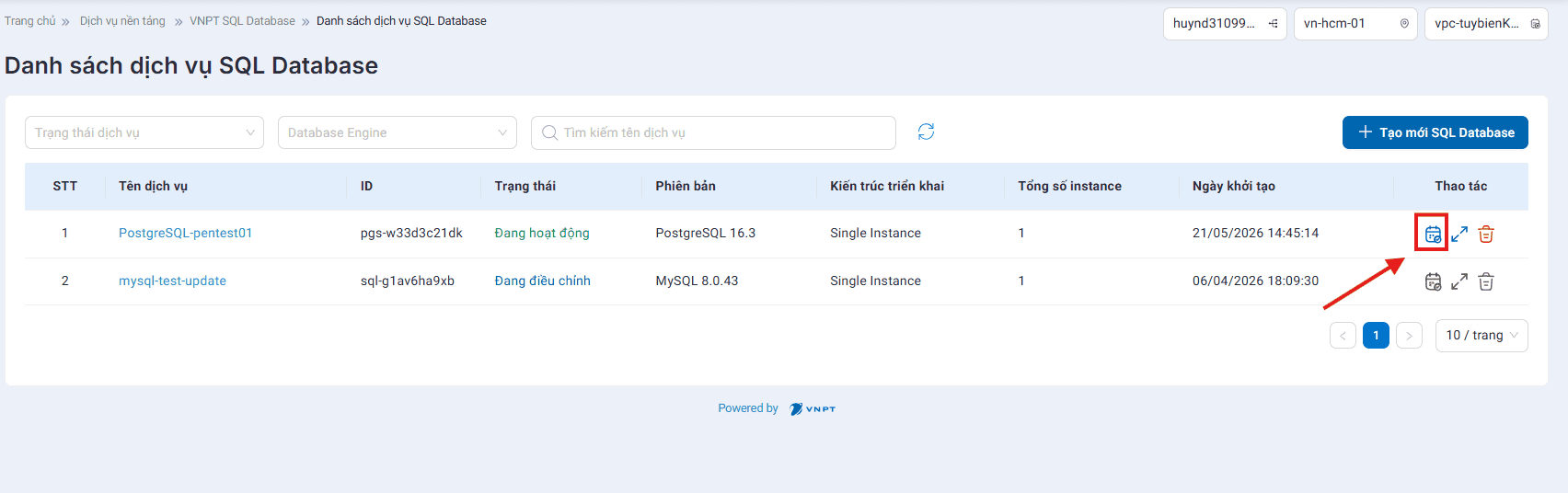Click status Đang điều chỉnh
Image resolution: width=1568 pixels, height=493 pixels.
click(x=542, y=281)
